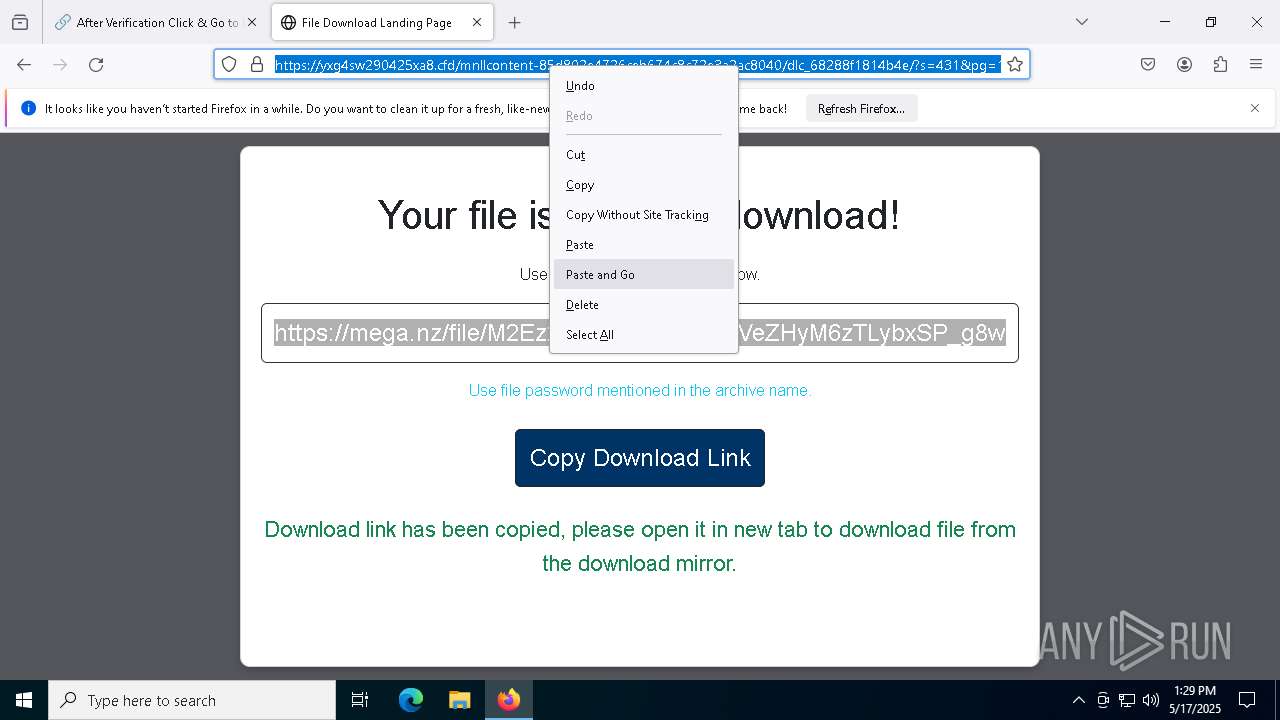Expand the list all tabs chevron
1280x720 pixels.
coord(1081,22)
